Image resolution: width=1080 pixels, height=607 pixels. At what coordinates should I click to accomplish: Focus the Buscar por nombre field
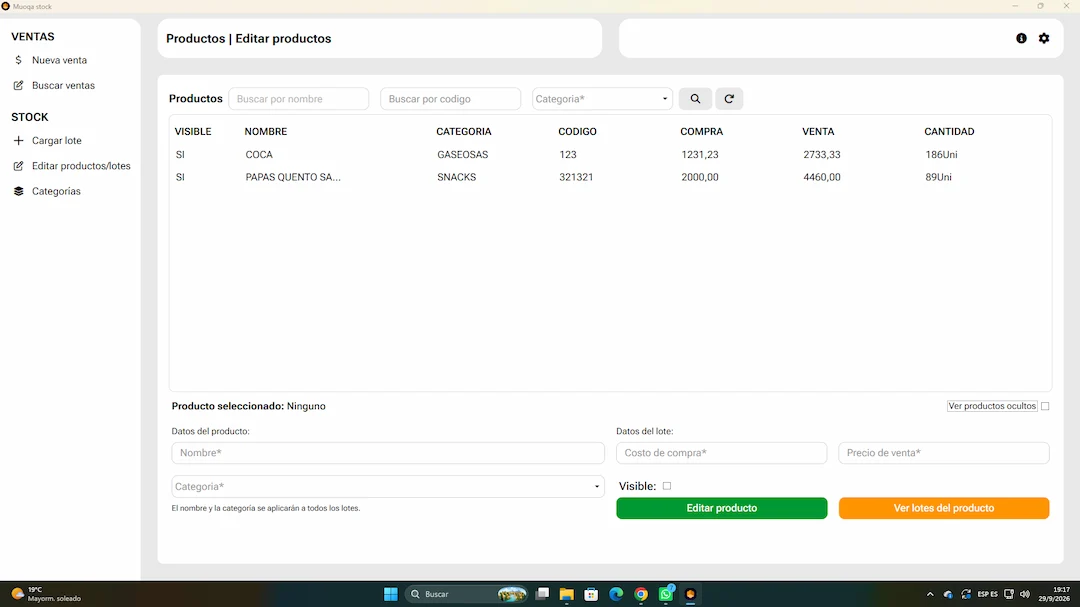(298, 99)
